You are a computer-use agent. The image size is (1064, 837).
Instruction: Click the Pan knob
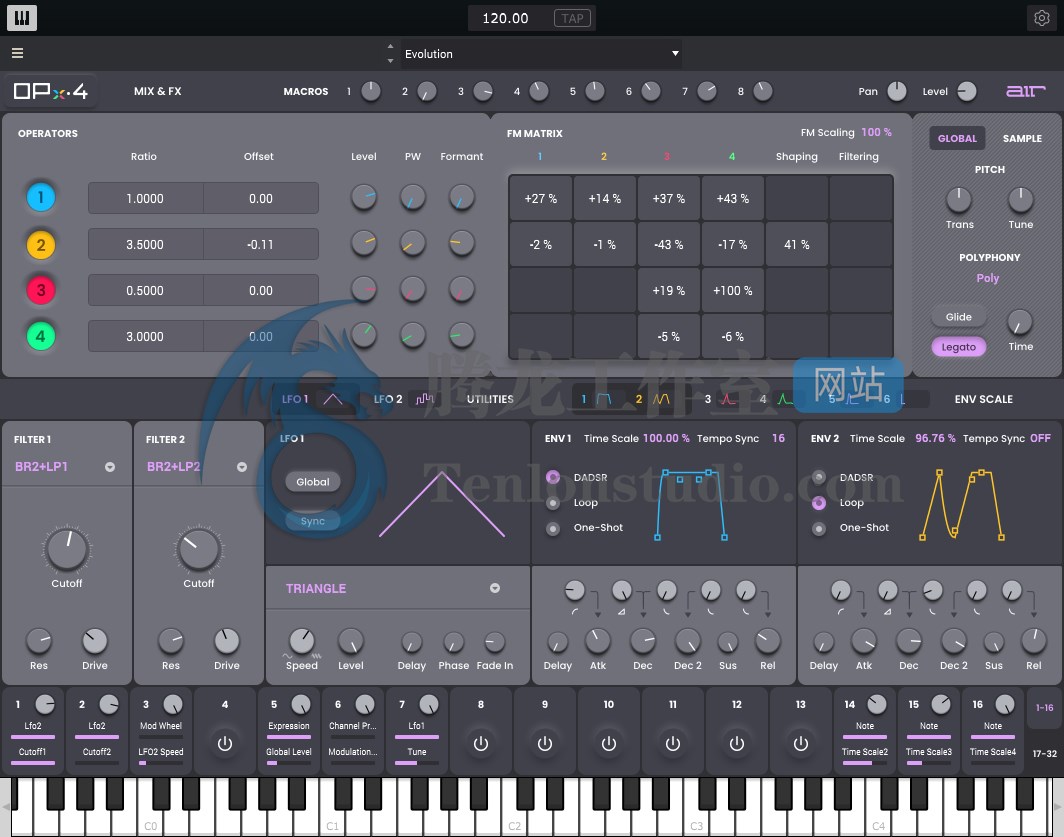(896, 91)
